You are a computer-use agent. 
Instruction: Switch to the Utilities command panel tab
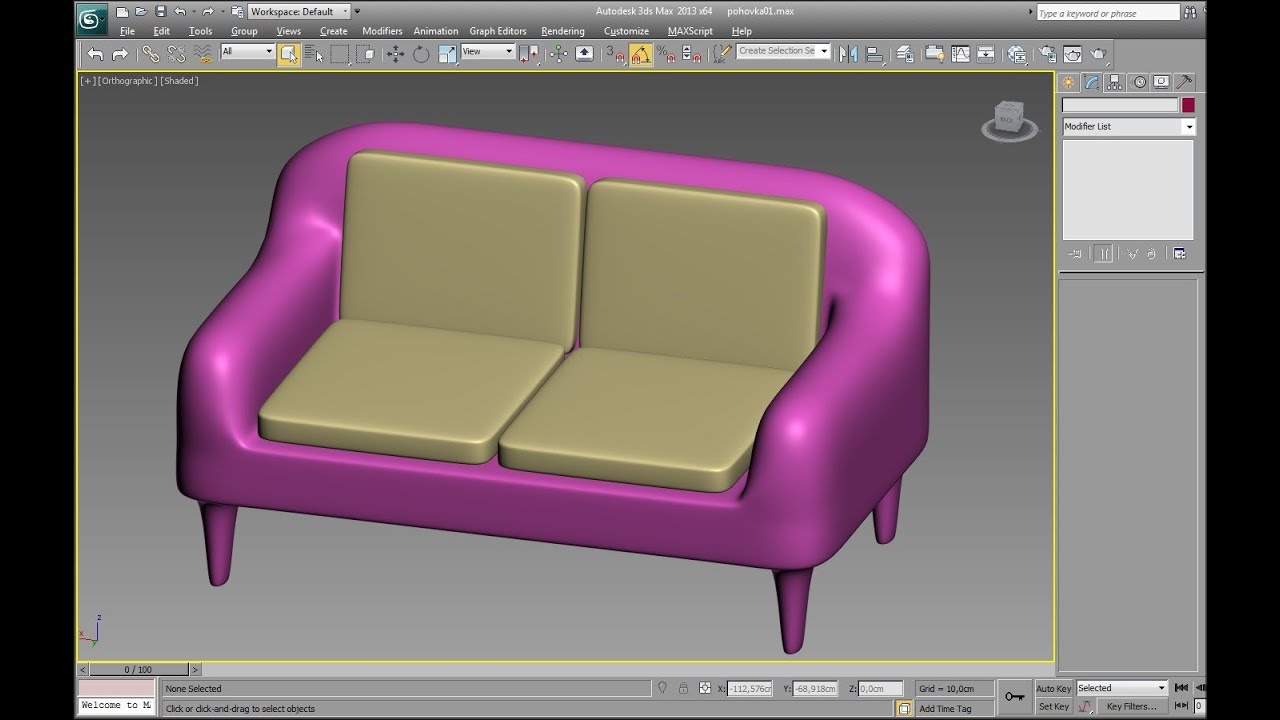1184,82
